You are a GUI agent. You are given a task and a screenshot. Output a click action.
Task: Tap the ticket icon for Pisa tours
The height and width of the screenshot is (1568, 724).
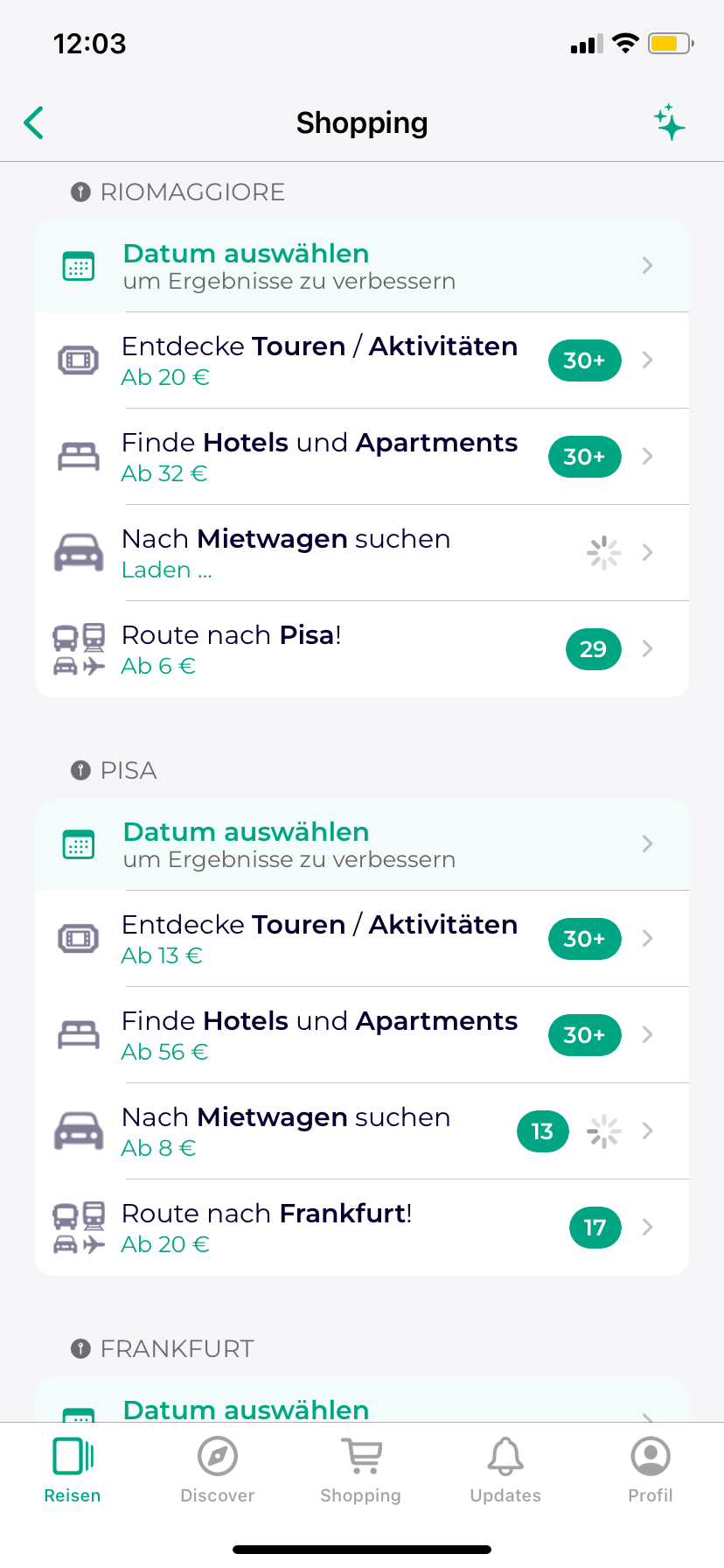tap(79, 939)
